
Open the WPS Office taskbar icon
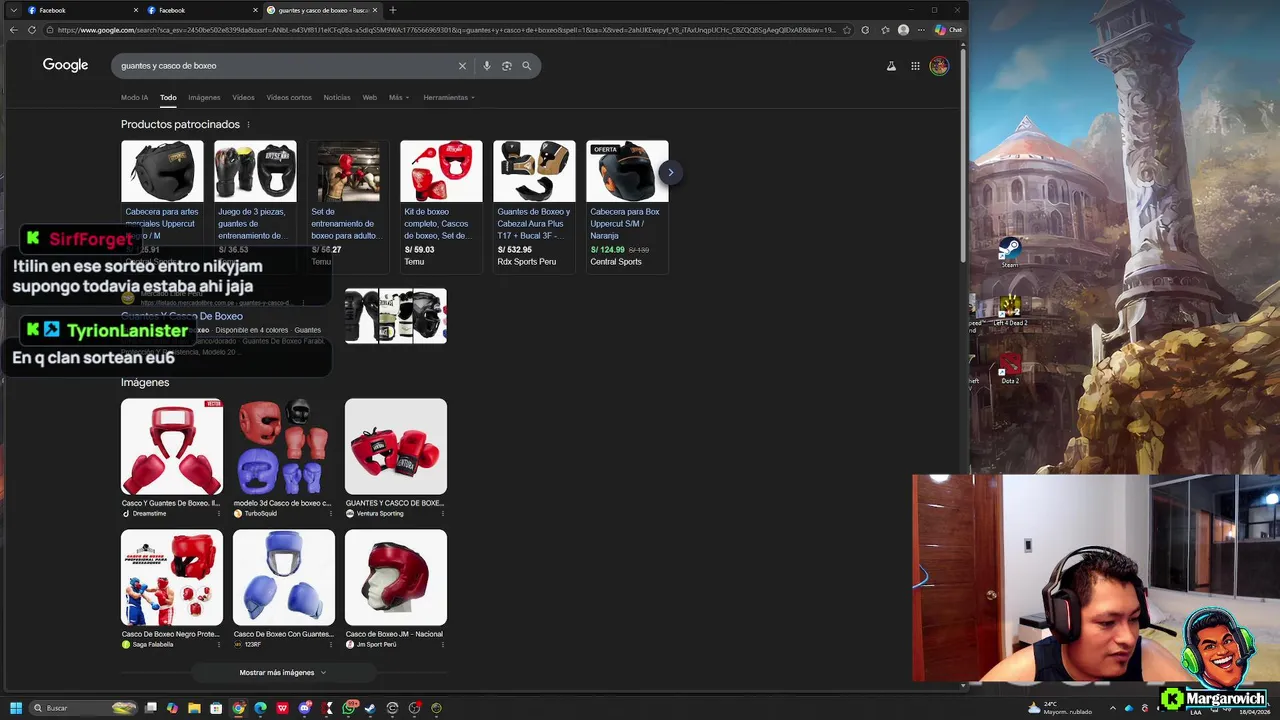[x=282, y=708]
